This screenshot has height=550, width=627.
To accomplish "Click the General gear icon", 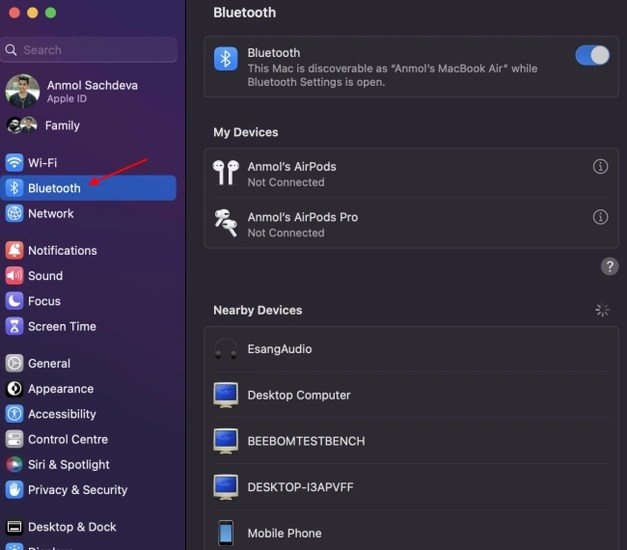I will [x=14, y=363].
